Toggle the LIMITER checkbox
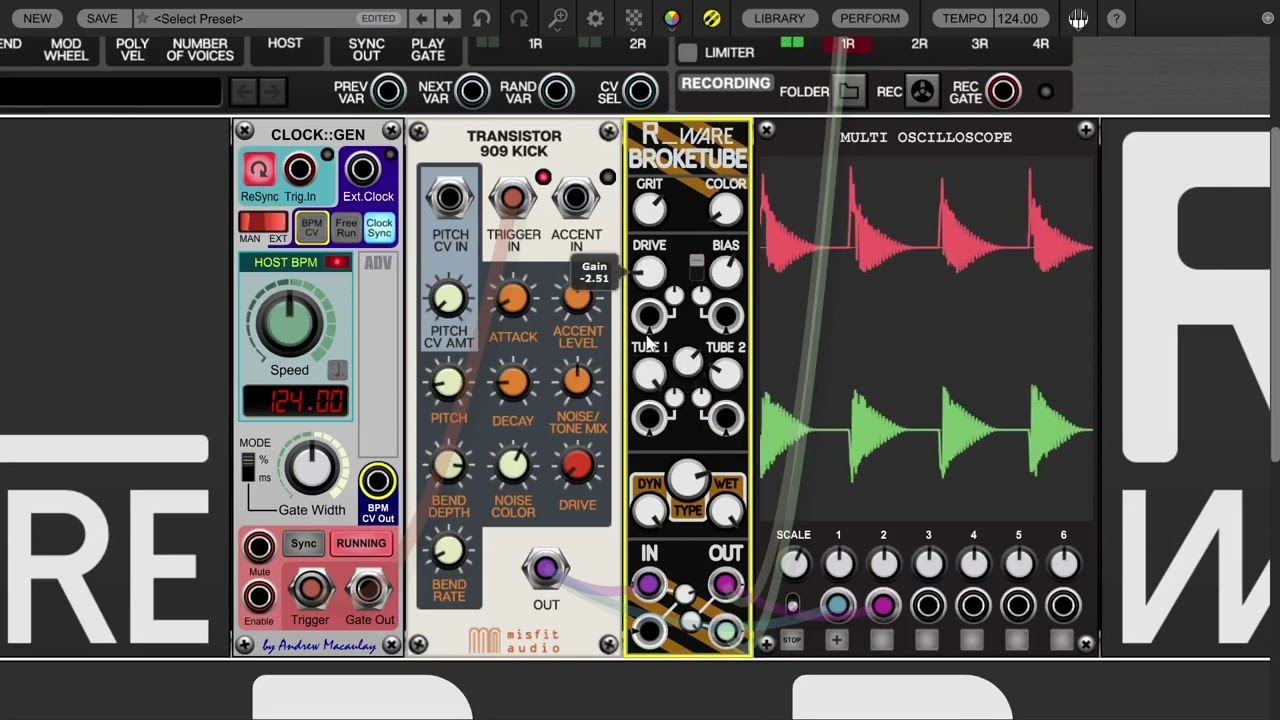Viewport: 1280px width, 720px height. [x=688, y=52]
